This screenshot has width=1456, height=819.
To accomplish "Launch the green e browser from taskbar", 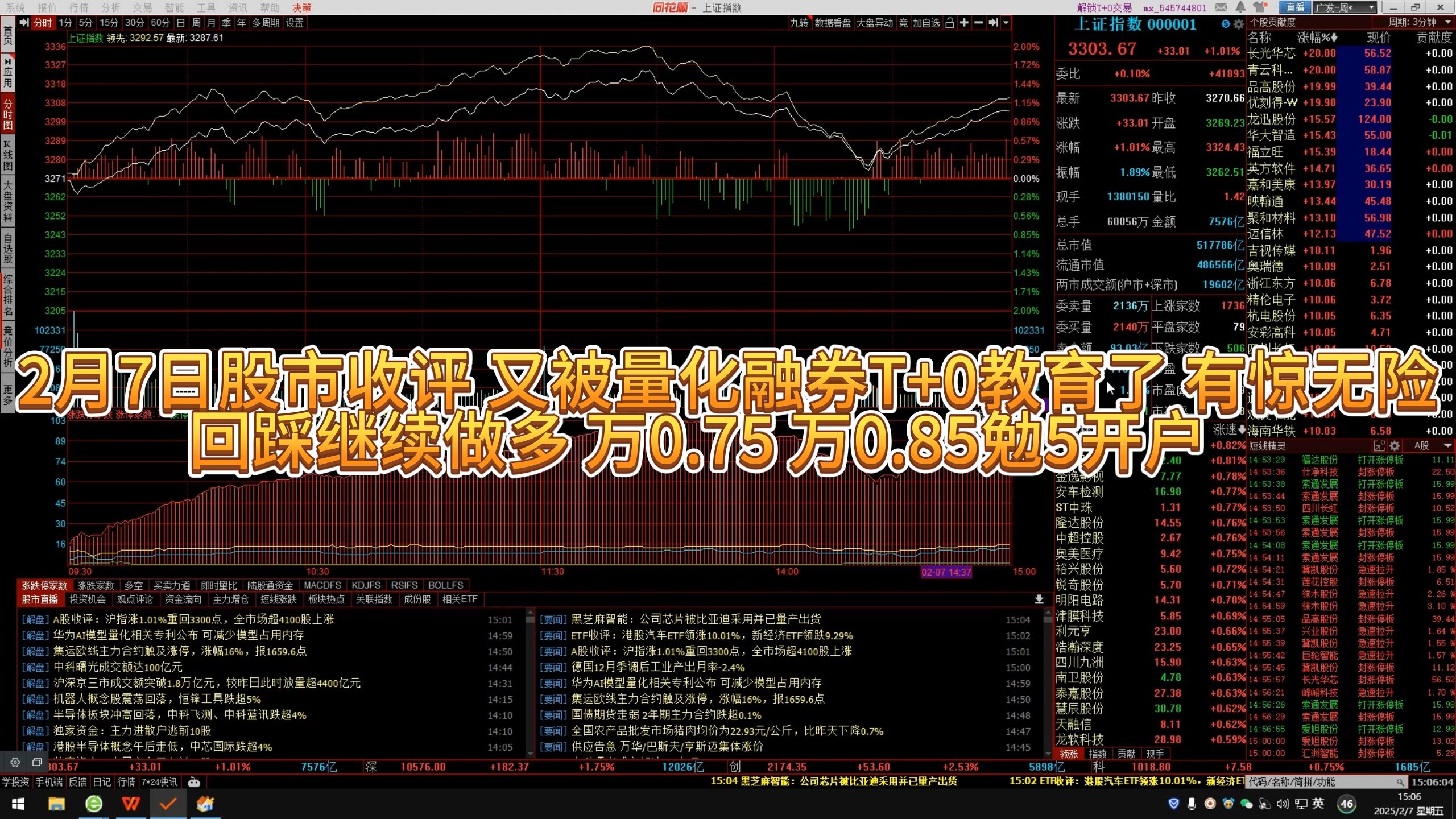I will coord(94,804).
